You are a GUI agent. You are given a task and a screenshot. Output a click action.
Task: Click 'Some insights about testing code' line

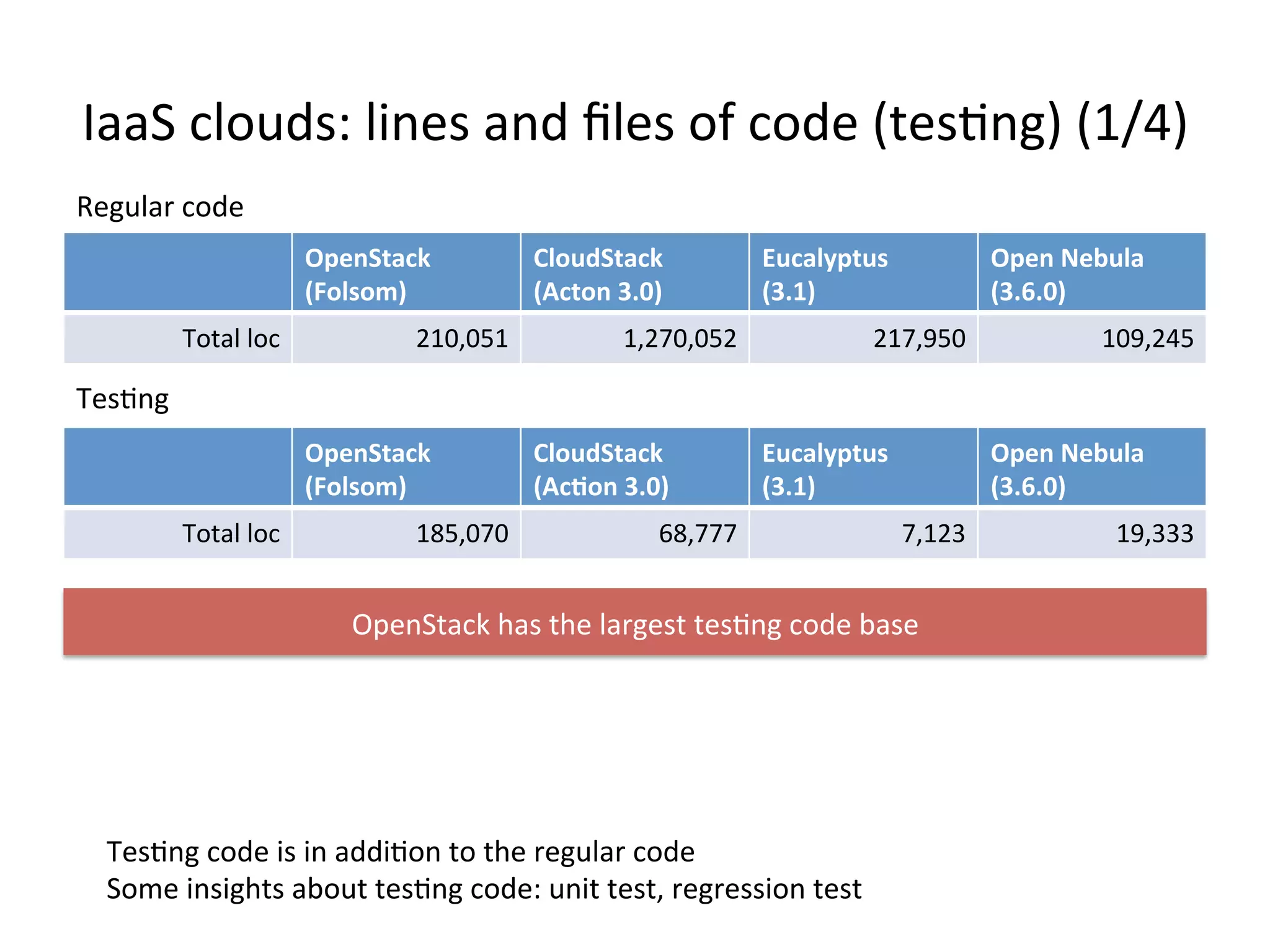[x=484, y=889]
